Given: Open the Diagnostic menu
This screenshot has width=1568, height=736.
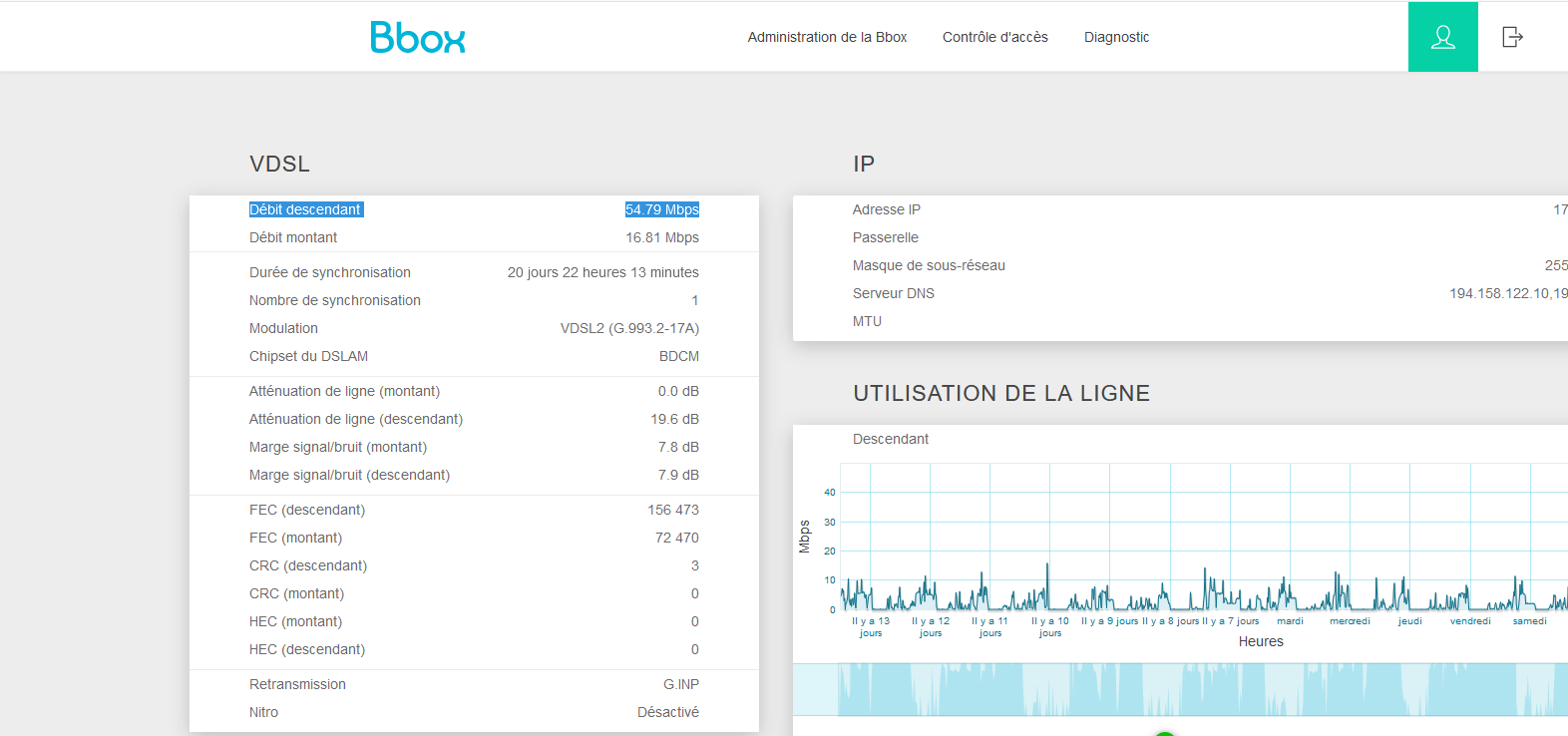Looking at the screenshot, I should (1116, 37).
